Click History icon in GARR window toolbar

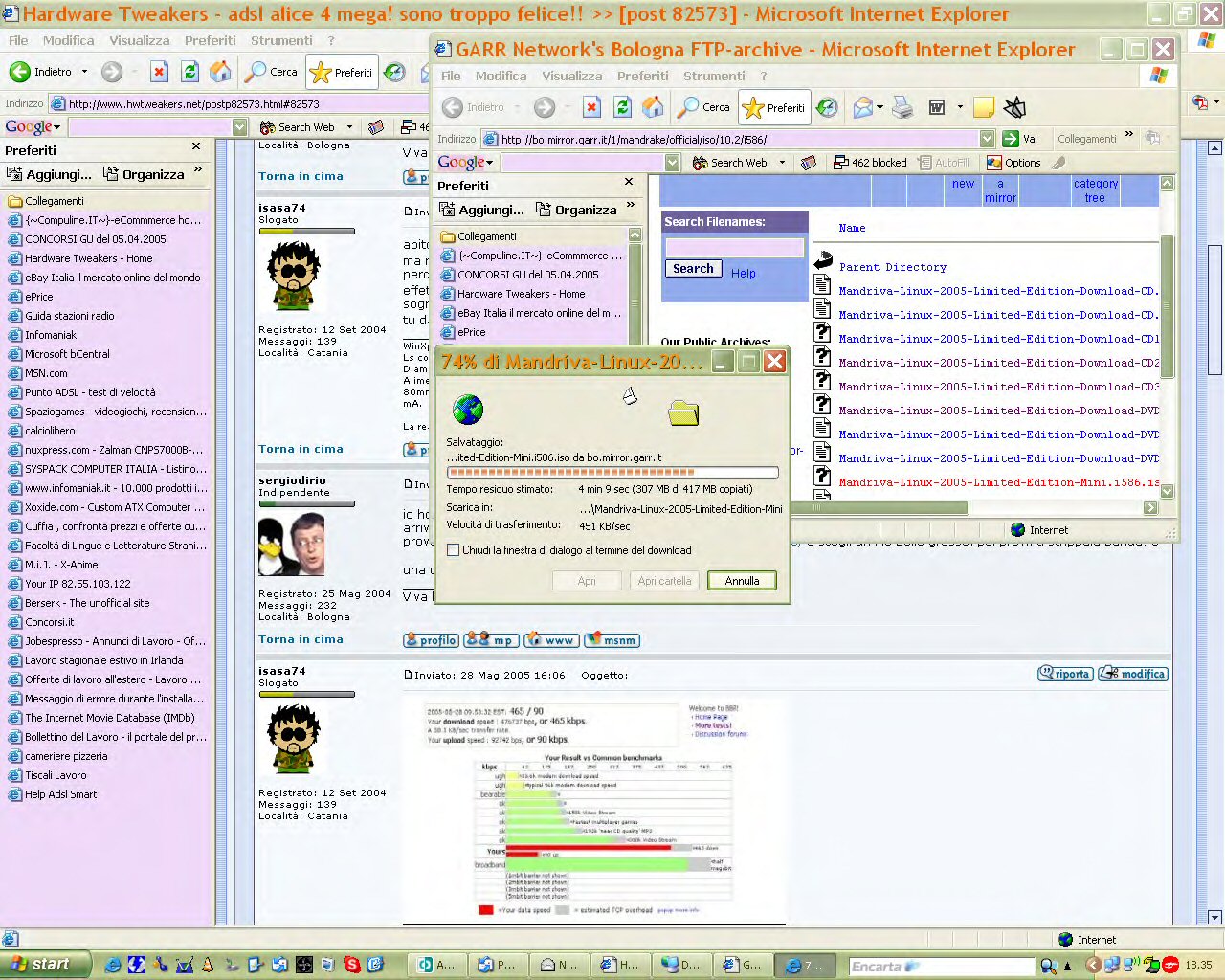[x=828, y=107]
